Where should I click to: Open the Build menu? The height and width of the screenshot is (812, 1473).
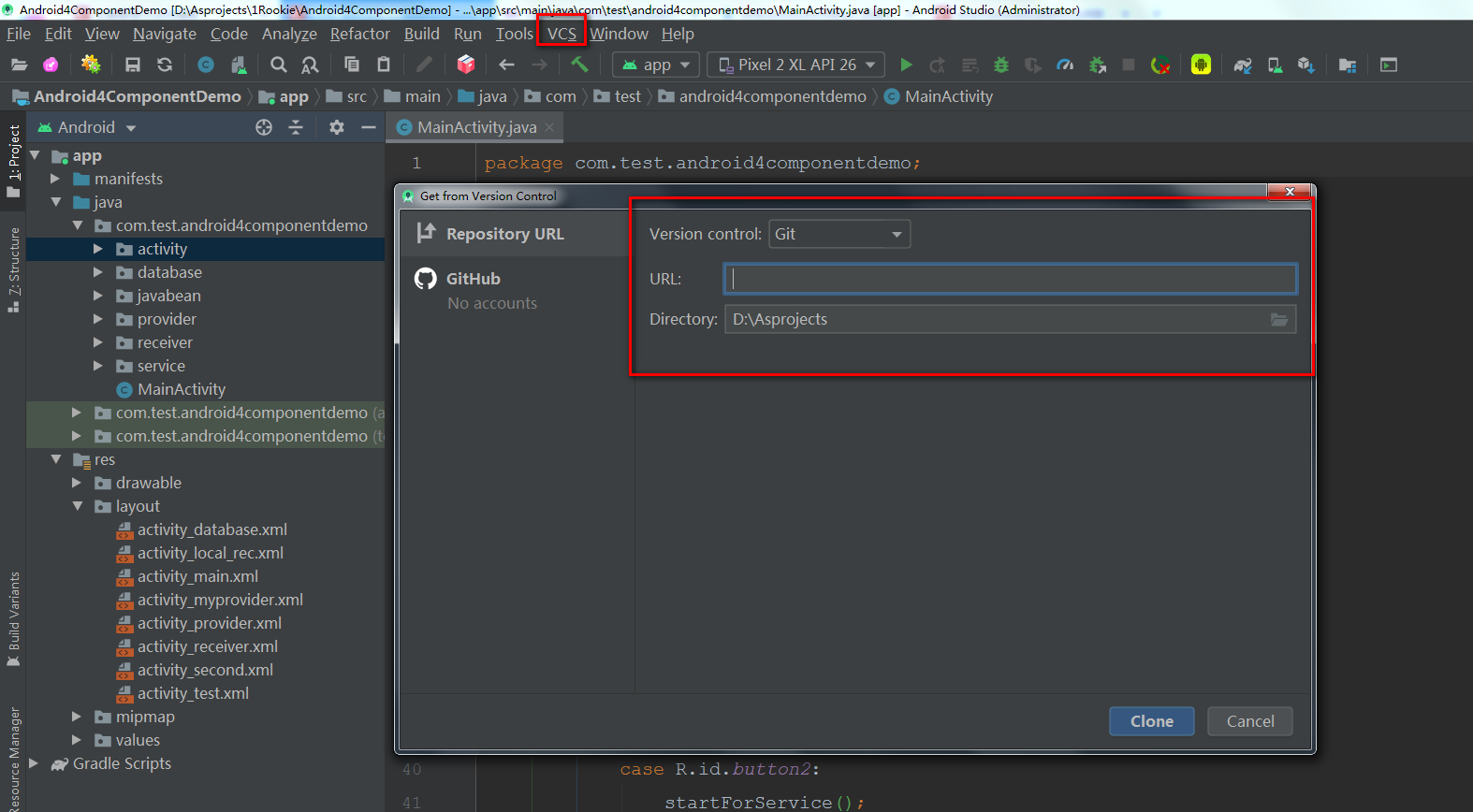[421, 34]
